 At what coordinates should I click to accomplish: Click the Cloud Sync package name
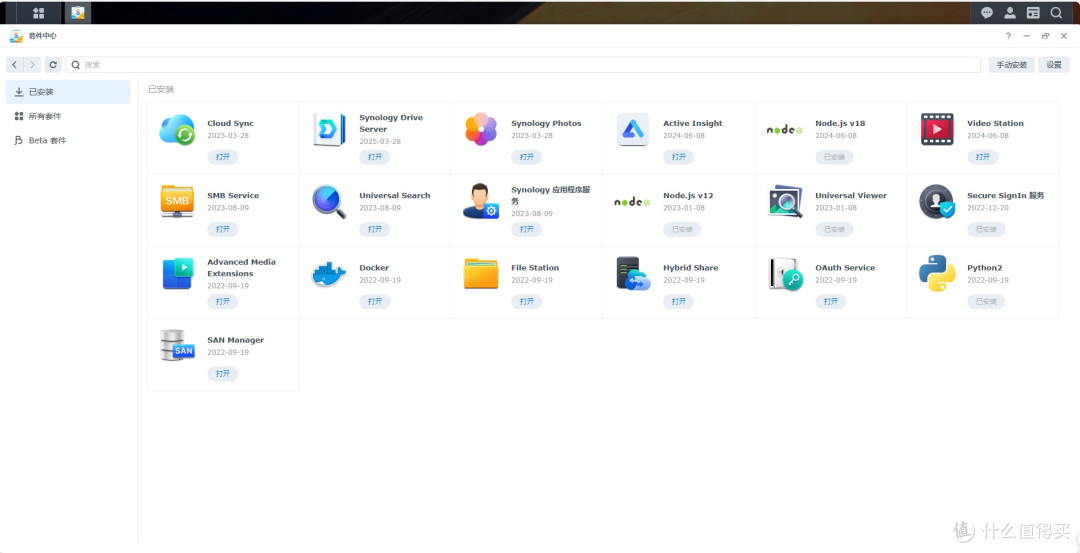click(231, 123)
